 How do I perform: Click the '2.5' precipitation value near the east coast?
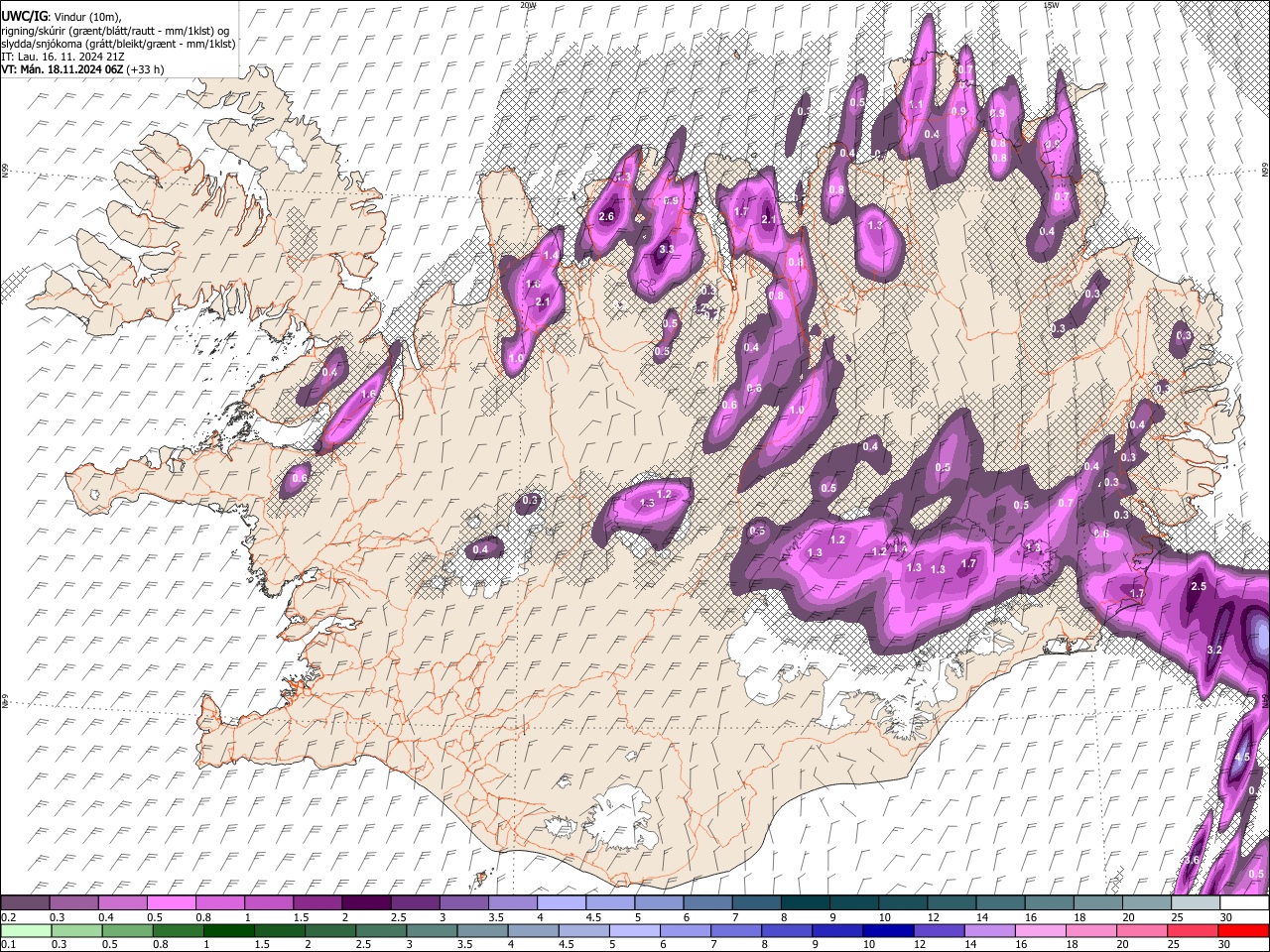tap(1198, 587)
